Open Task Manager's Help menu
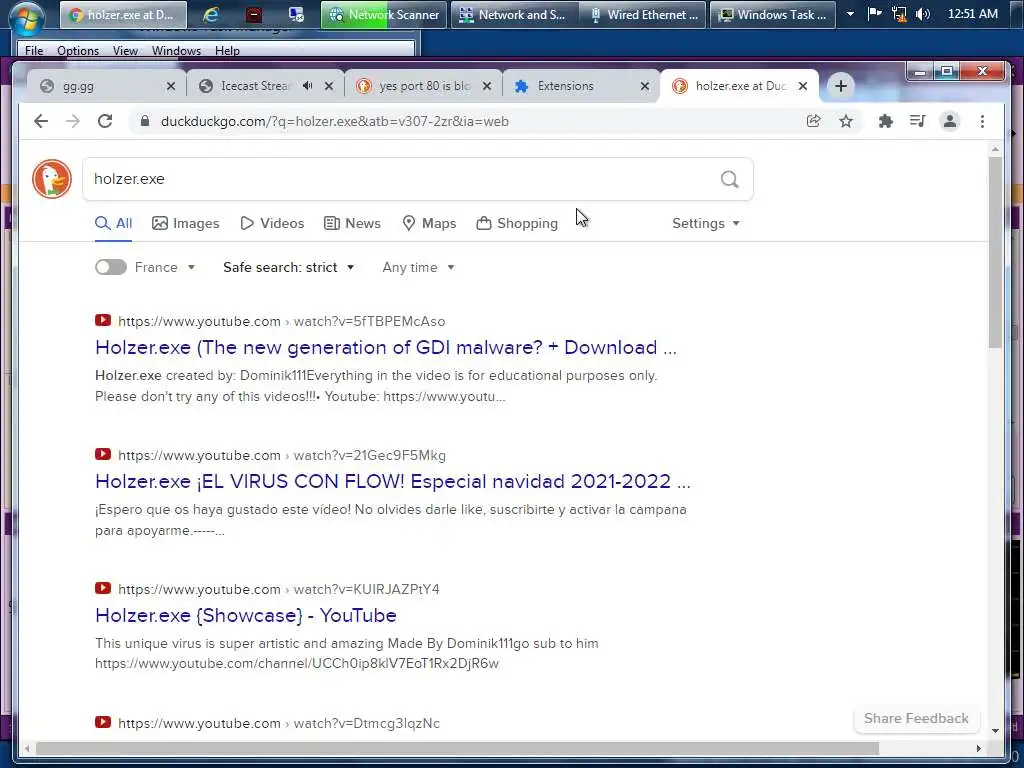This screenshot has width=1024, height=768. click(227, 50)
